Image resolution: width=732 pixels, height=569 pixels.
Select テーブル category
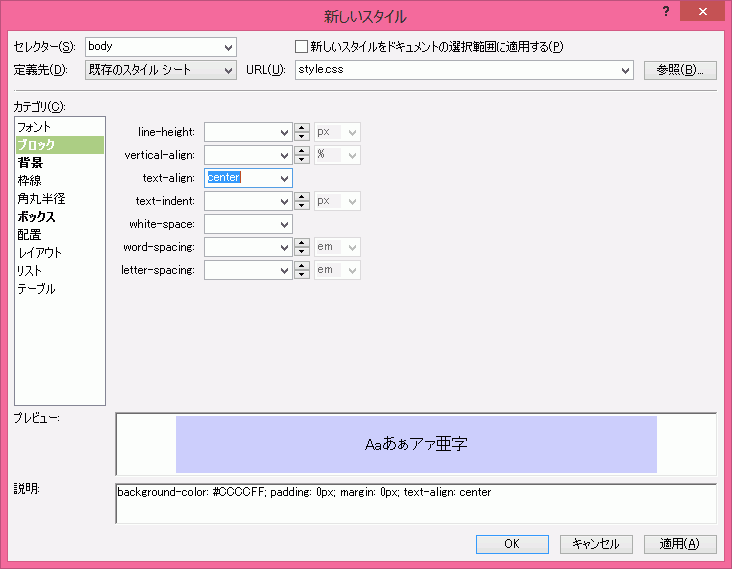click(60, 288)
